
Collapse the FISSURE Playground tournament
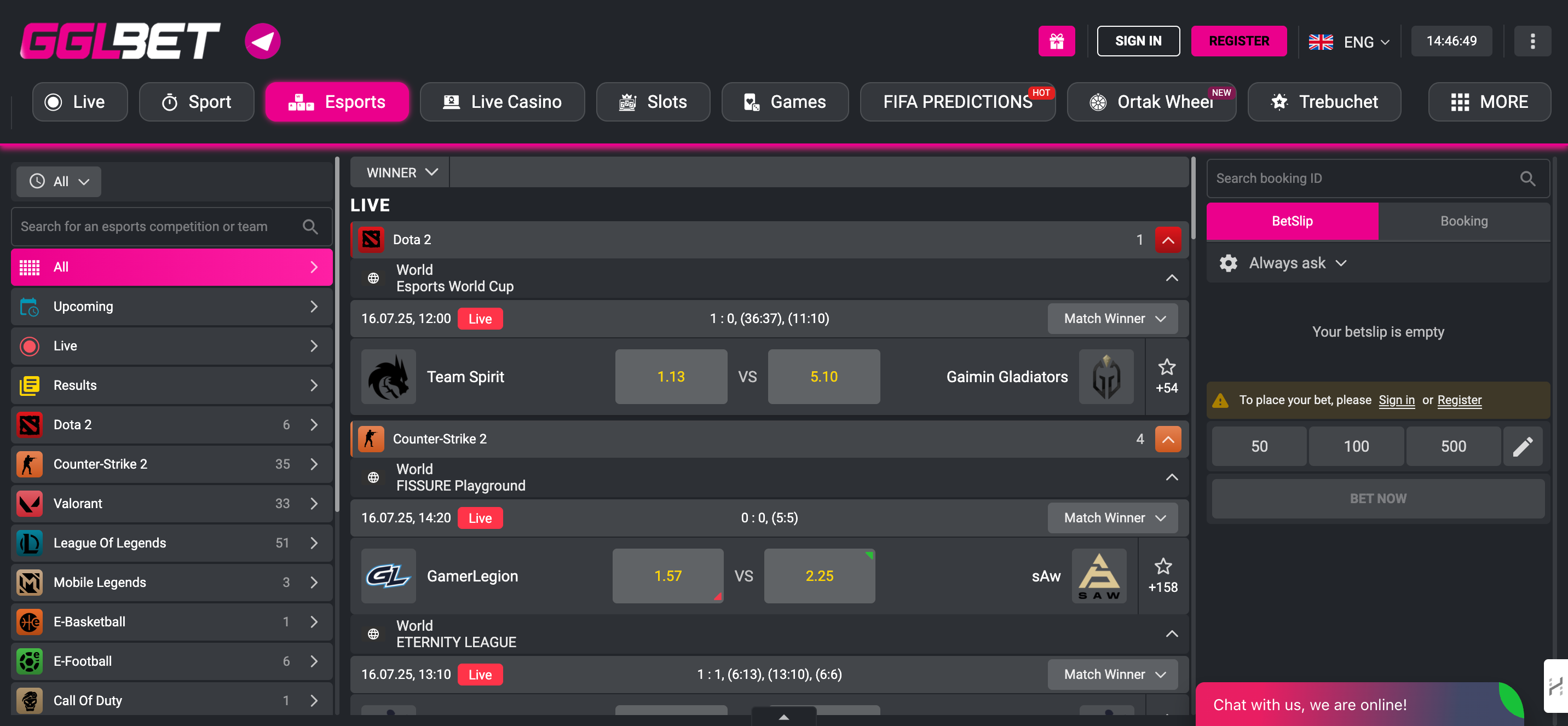[x=1171, y=477]
